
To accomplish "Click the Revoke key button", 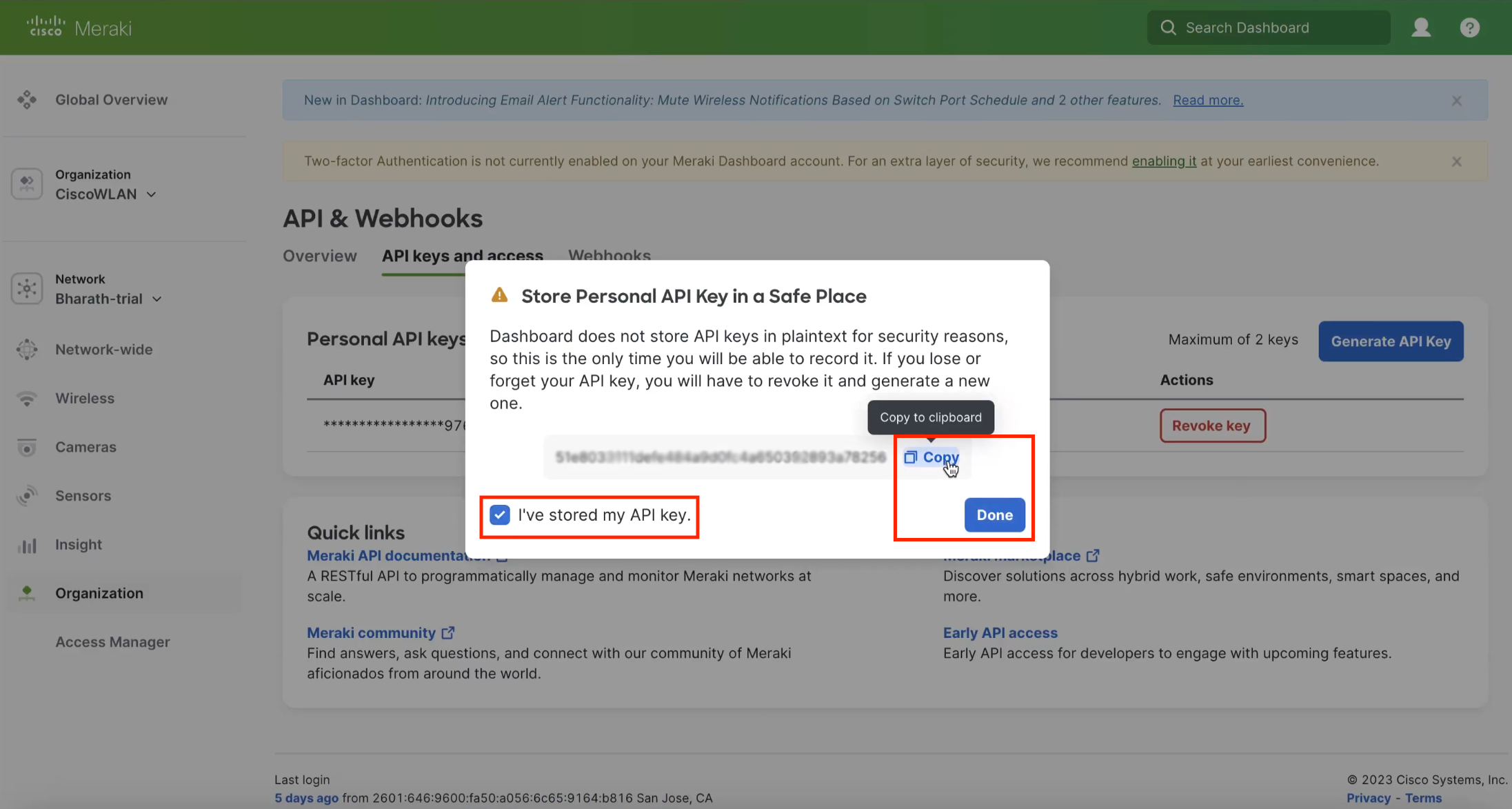I will click(1212, 426).
